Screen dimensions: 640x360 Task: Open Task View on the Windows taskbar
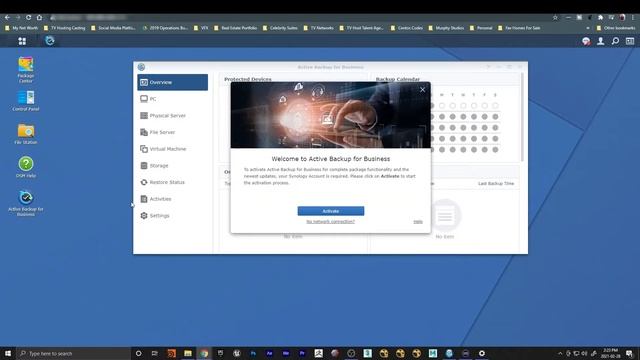pos(154,353)
